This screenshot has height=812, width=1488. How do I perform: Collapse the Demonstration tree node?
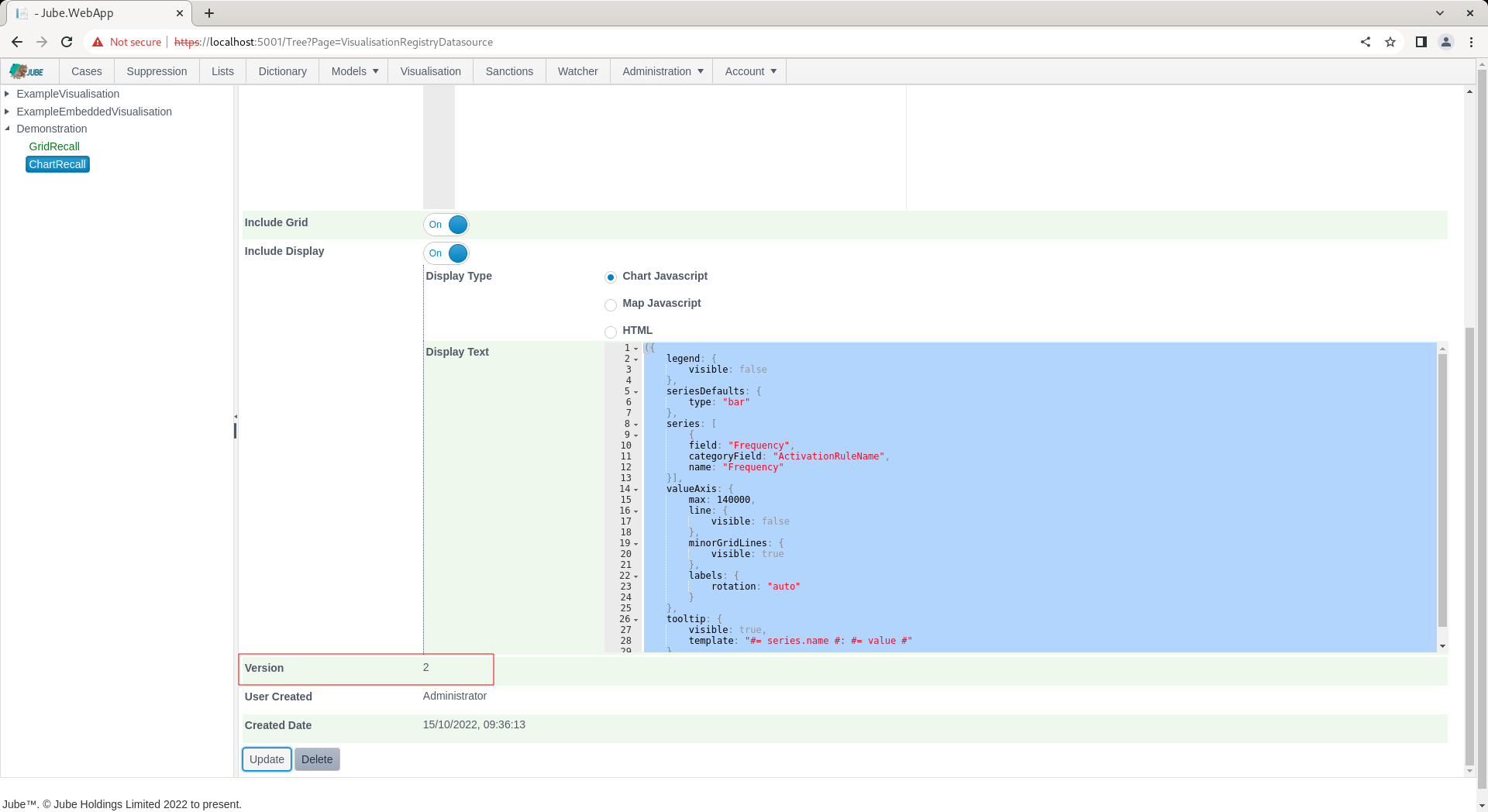[7, 129]
